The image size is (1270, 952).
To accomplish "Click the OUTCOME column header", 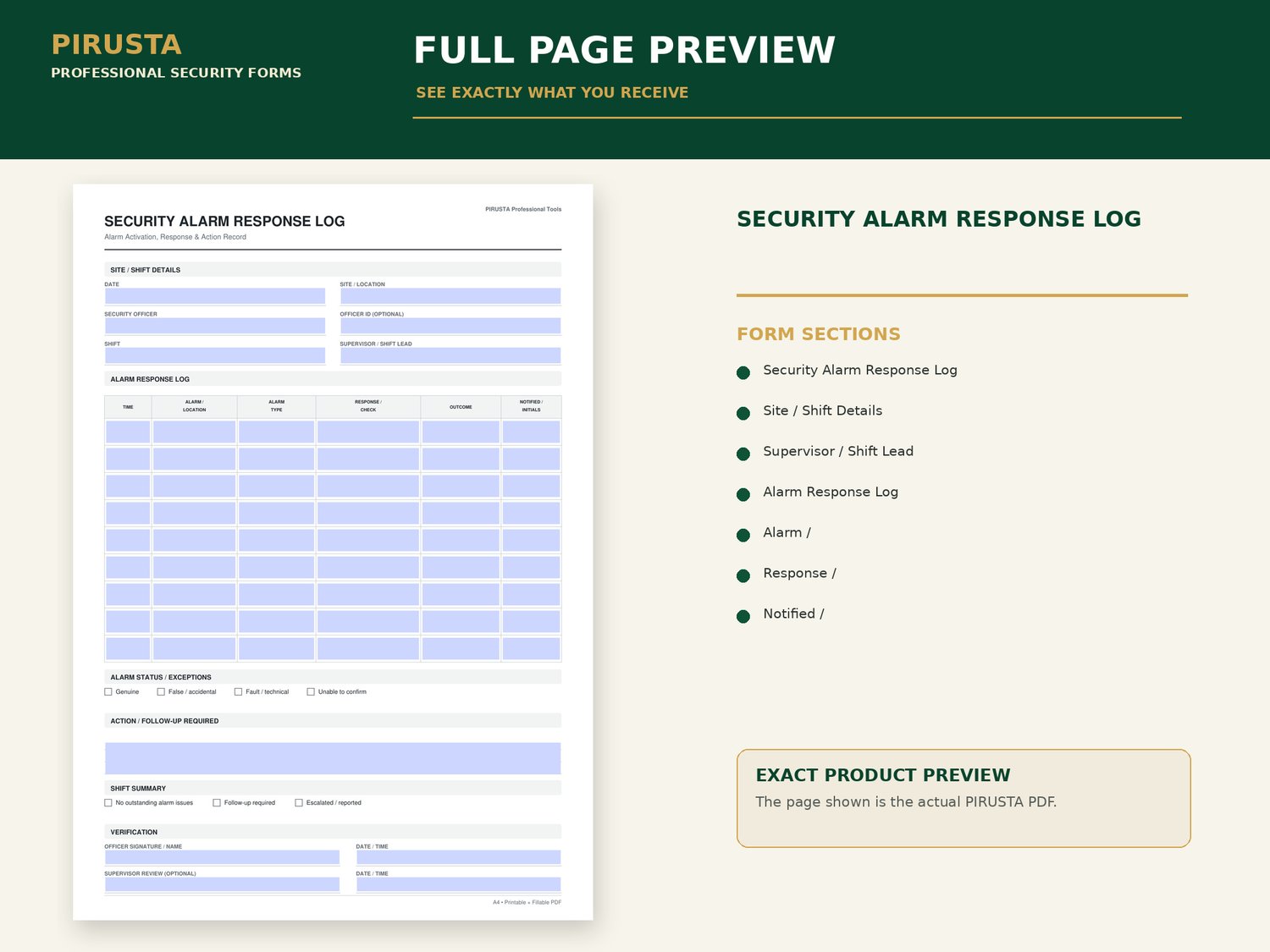I will coord(461,407).
